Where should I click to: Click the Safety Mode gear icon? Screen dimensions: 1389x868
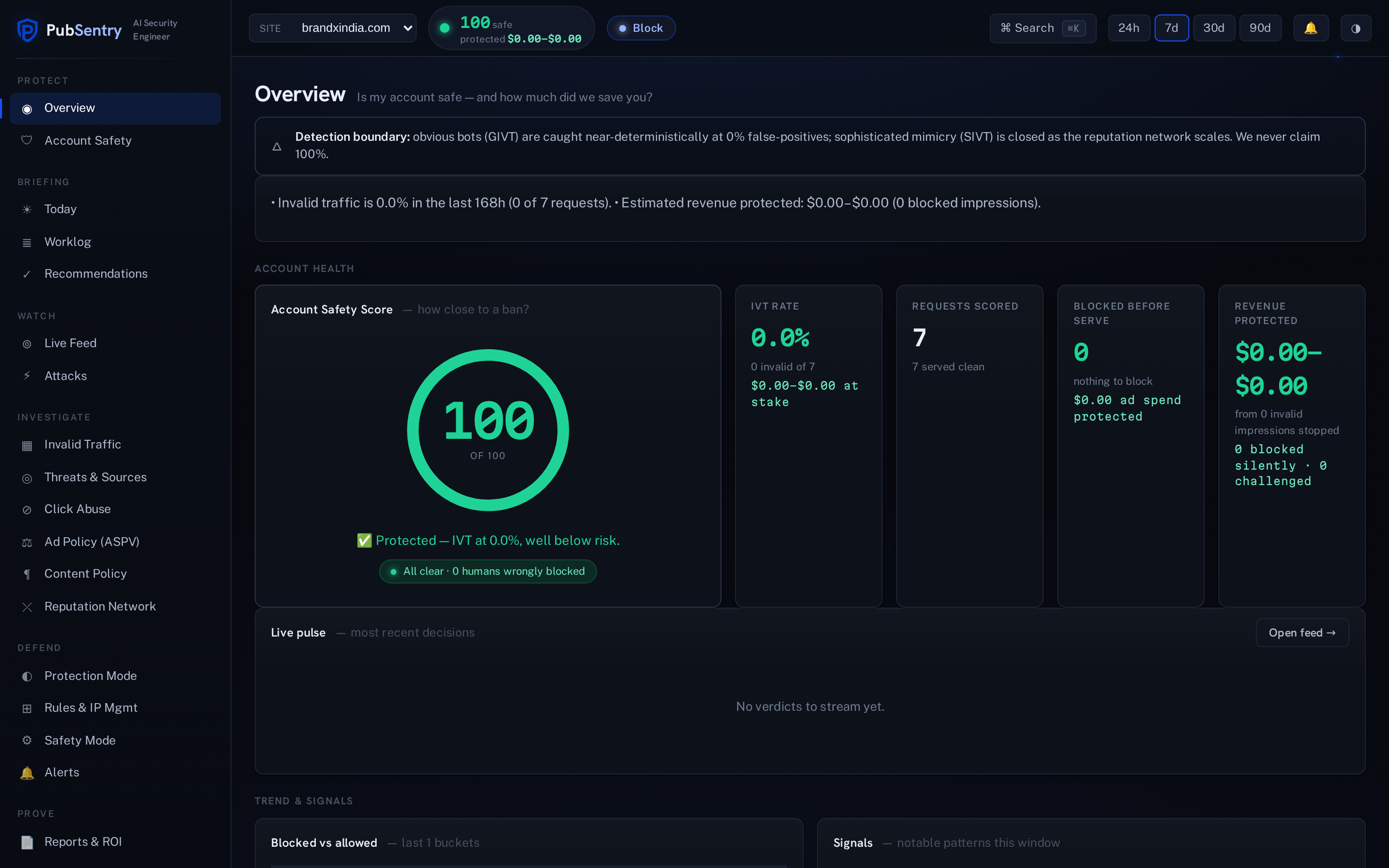click(27, 741)
